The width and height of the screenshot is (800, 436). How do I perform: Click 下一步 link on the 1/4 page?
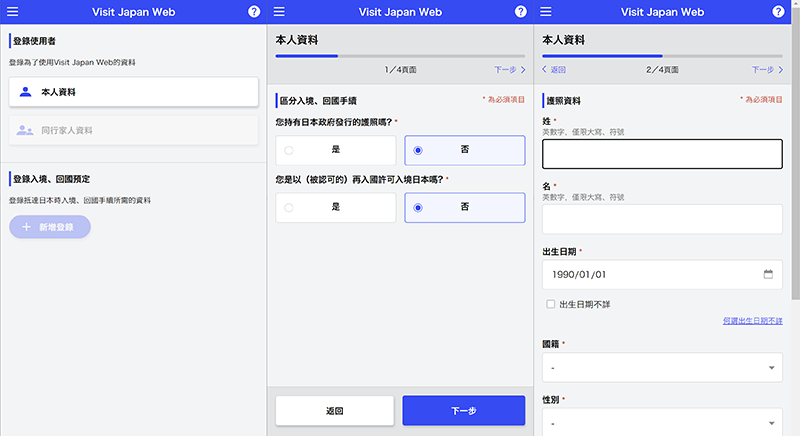[509, 69]
